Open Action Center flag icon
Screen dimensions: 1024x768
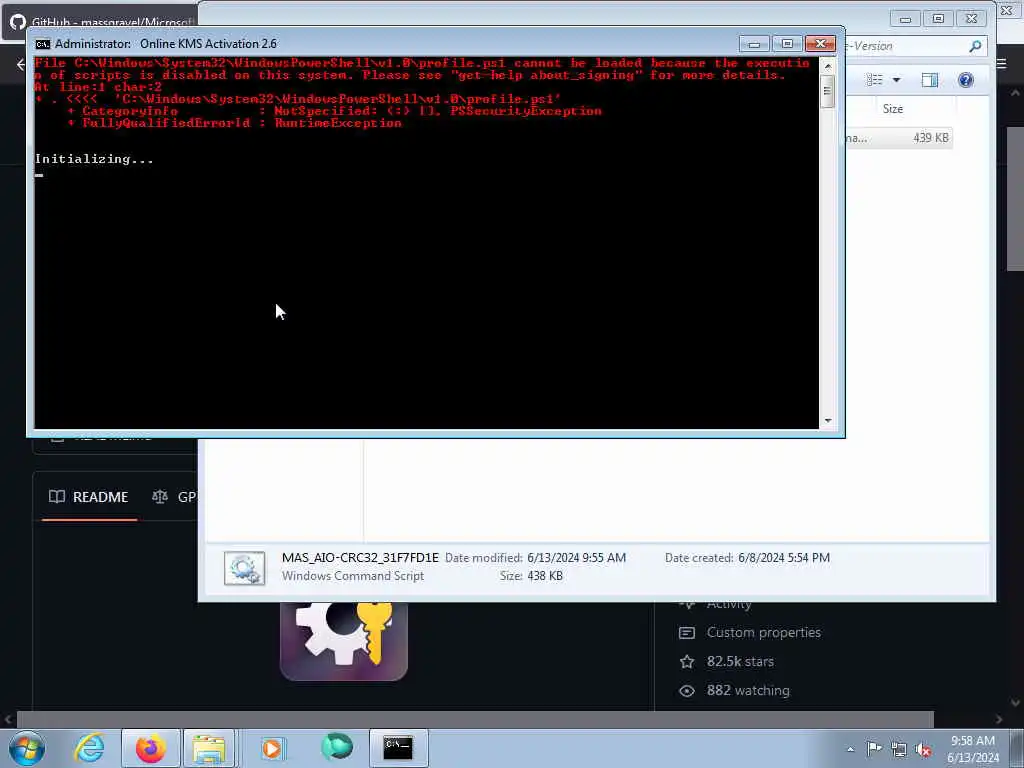click(x=874, y=748)
